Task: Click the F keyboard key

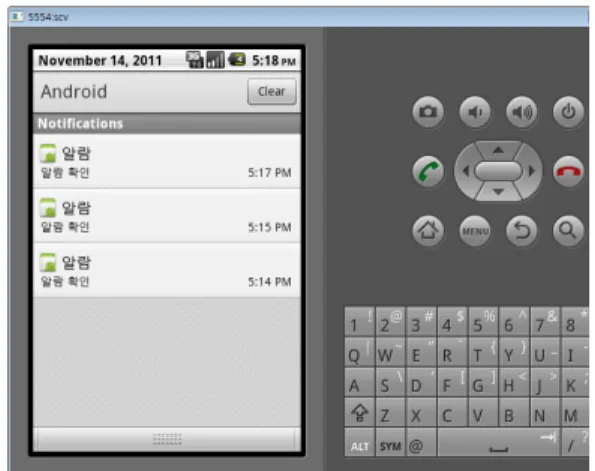Action: point(452,383)
